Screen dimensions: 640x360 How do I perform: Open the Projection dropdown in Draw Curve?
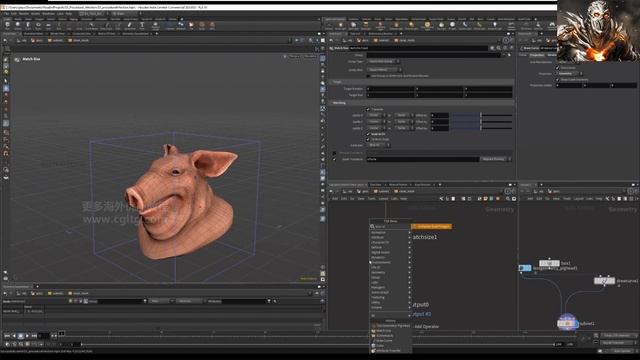tap(569, 74)
